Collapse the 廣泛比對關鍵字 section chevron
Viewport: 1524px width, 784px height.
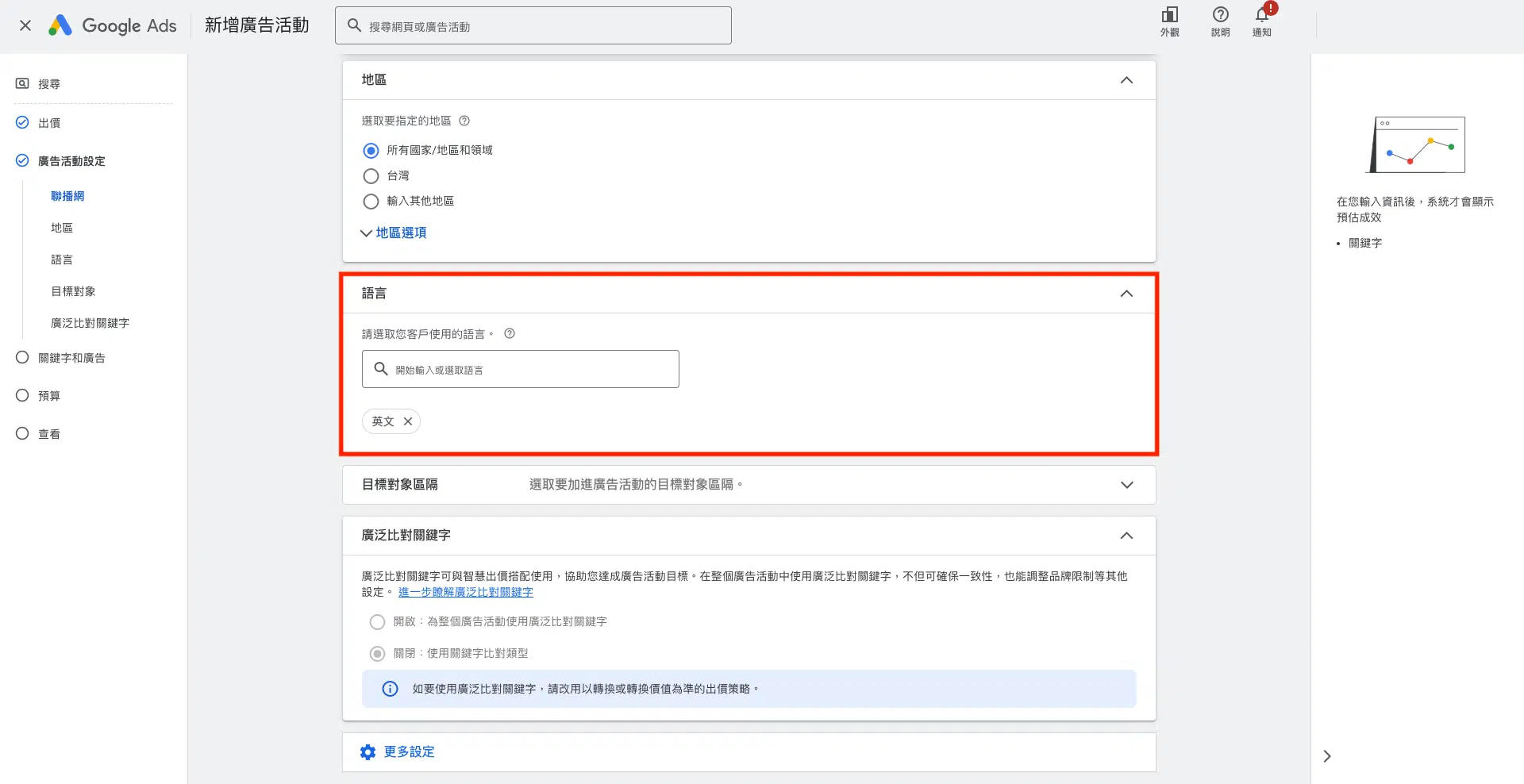(1126, 536)
